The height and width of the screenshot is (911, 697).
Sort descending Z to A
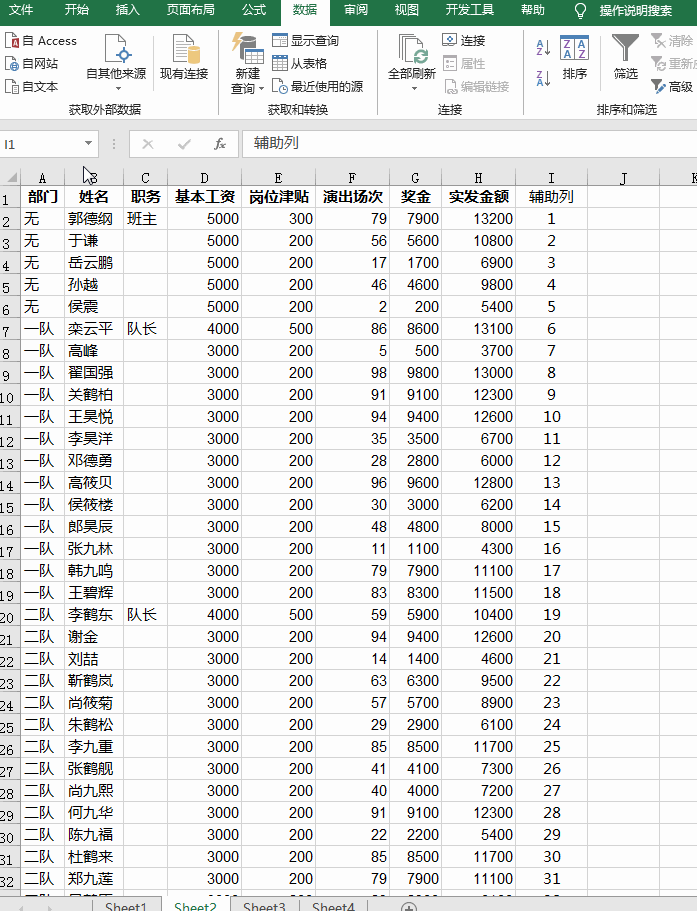coord(543,78)
